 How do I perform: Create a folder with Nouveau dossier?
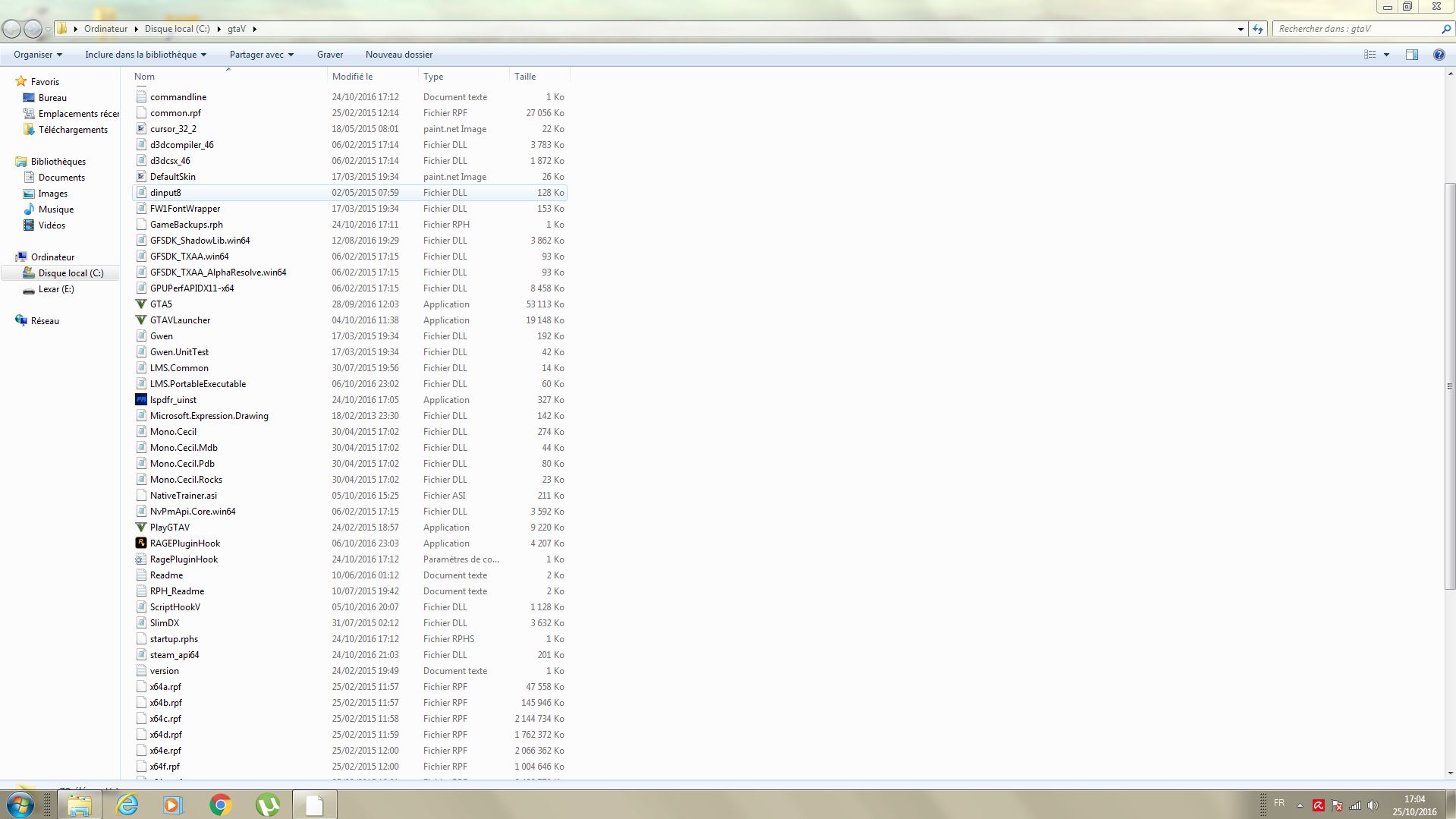[x=399, y=55]
